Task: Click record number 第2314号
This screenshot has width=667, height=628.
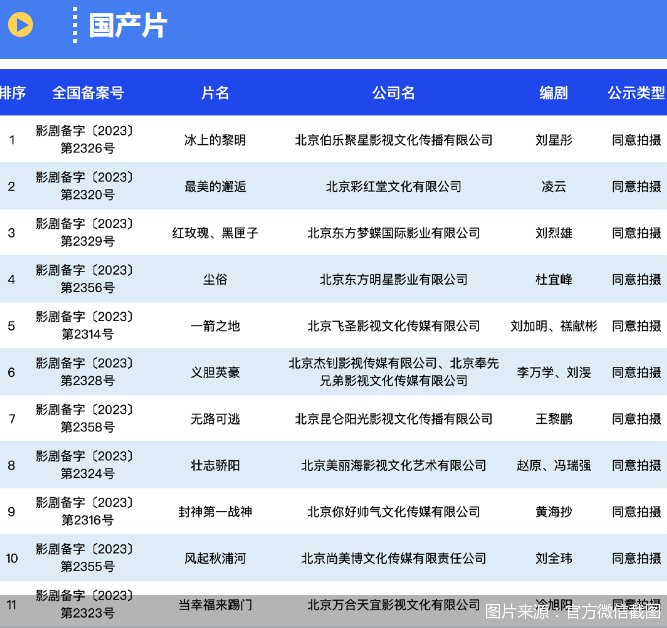Action: pyautogui.click(x=88, y=334)
